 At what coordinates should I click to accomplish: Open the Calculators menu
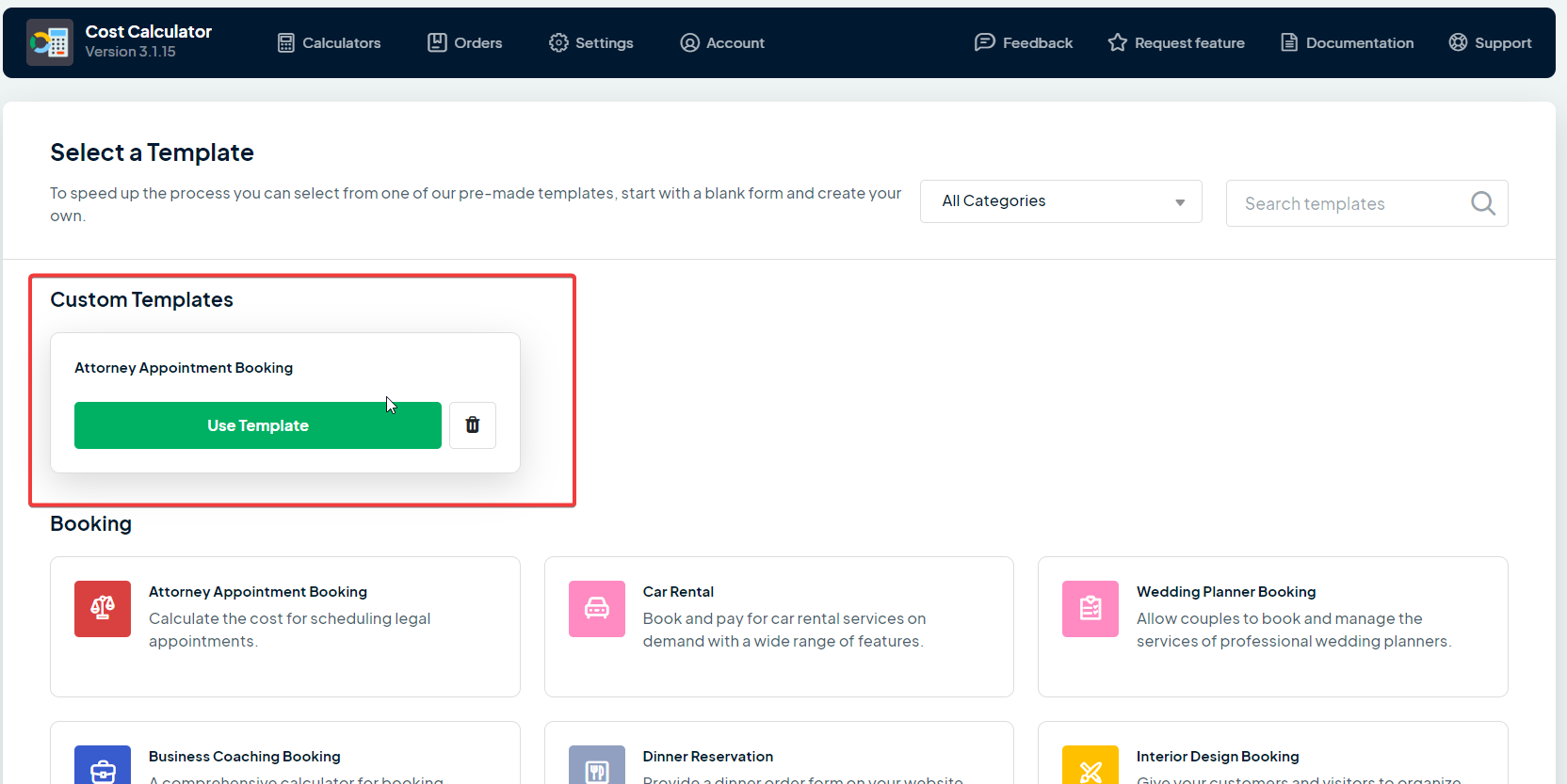point(330,43)
